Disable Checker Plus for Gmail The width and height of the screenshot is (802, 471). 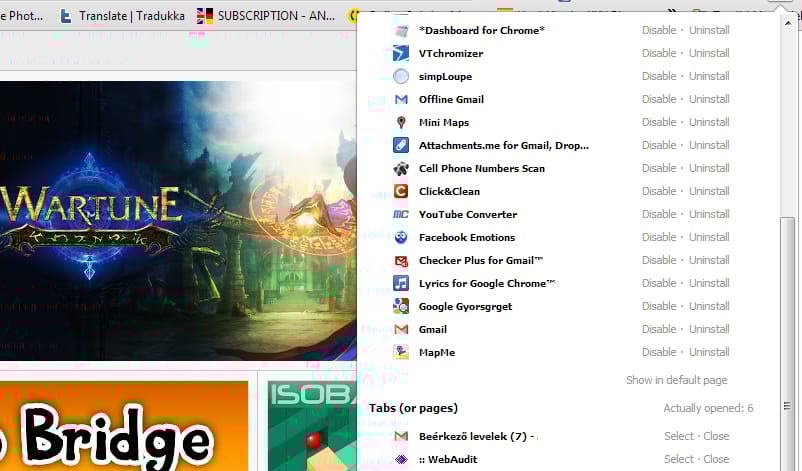[659, 260]
